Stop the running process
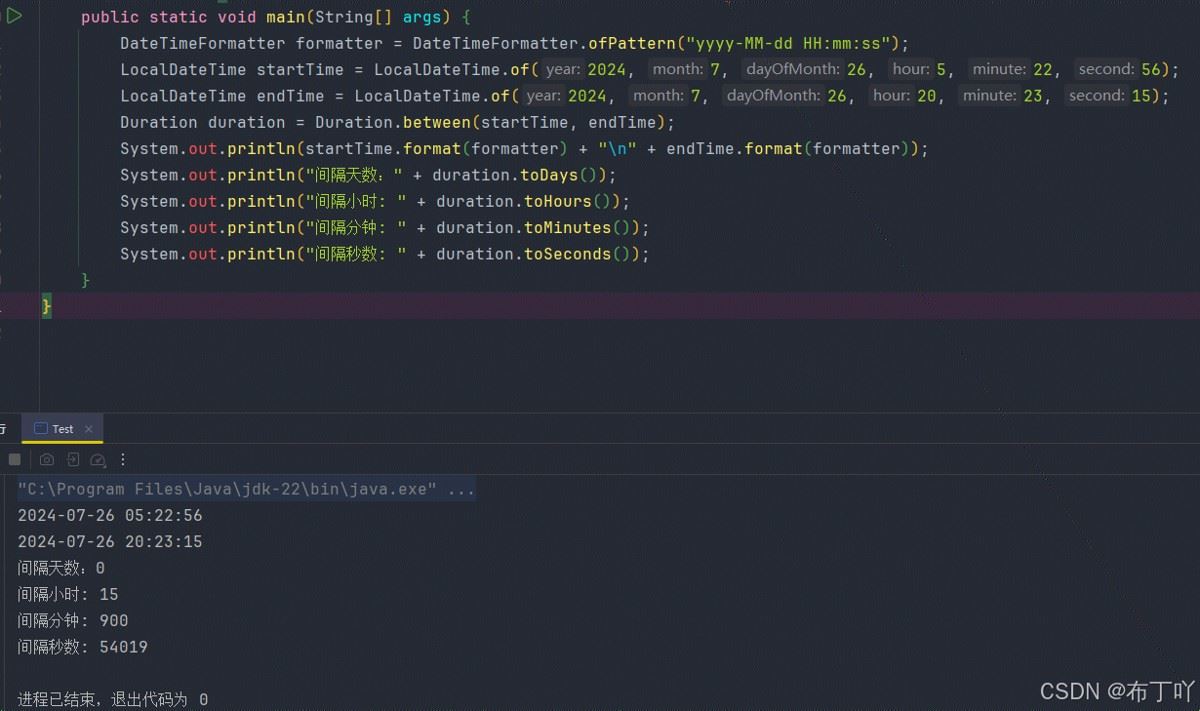1200x711 pixels. 14,459
